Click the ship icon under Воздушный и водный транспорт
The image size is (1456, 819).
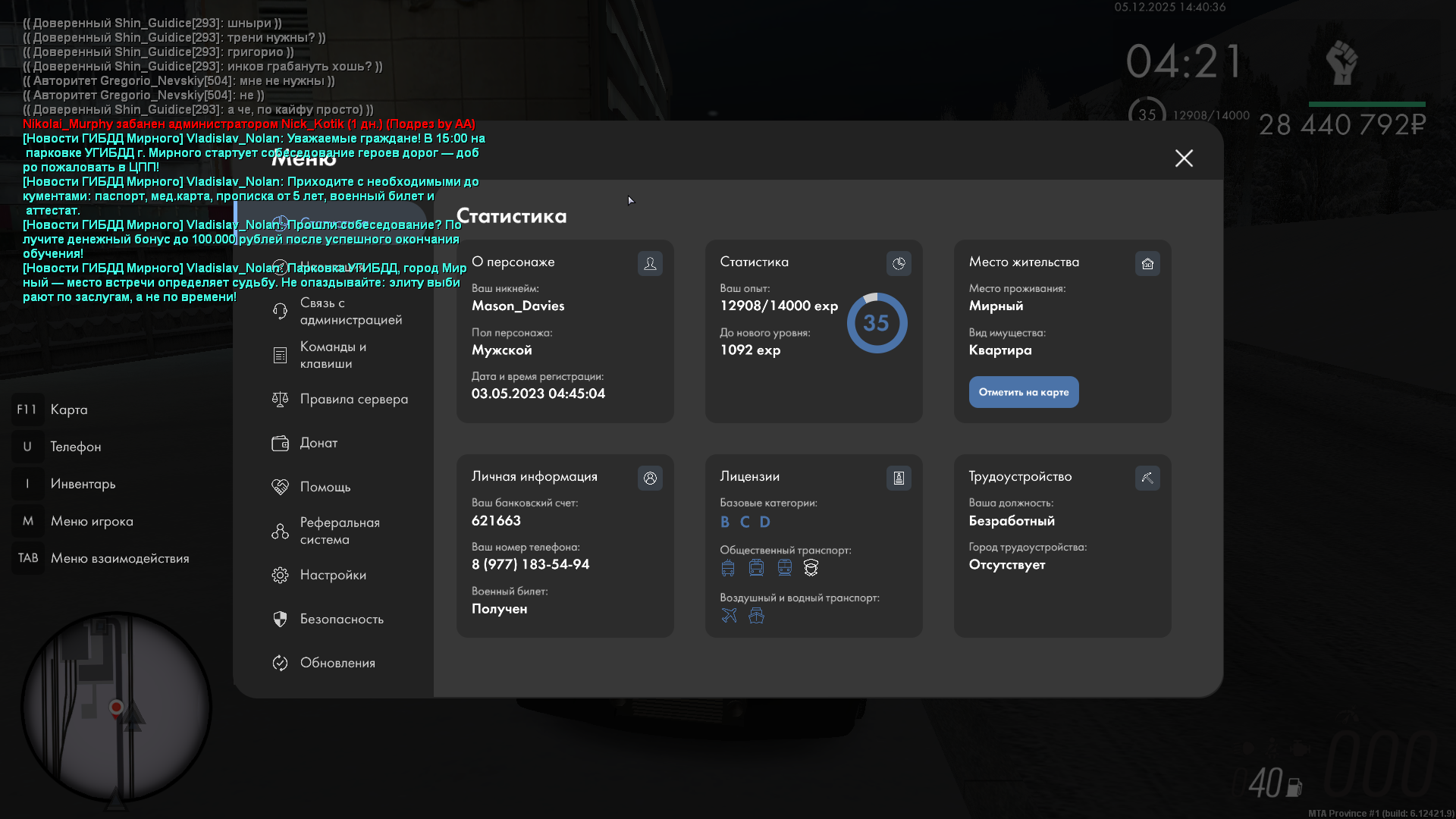point(756,616)
